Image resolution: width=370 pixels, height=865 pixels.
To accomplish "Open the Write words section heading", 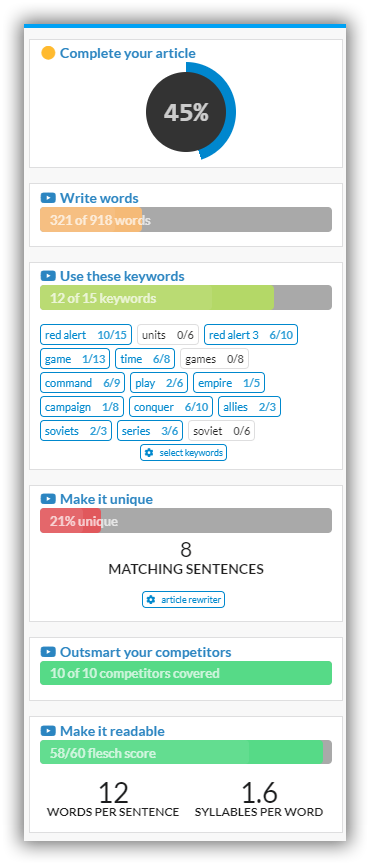I will [99, 198].
